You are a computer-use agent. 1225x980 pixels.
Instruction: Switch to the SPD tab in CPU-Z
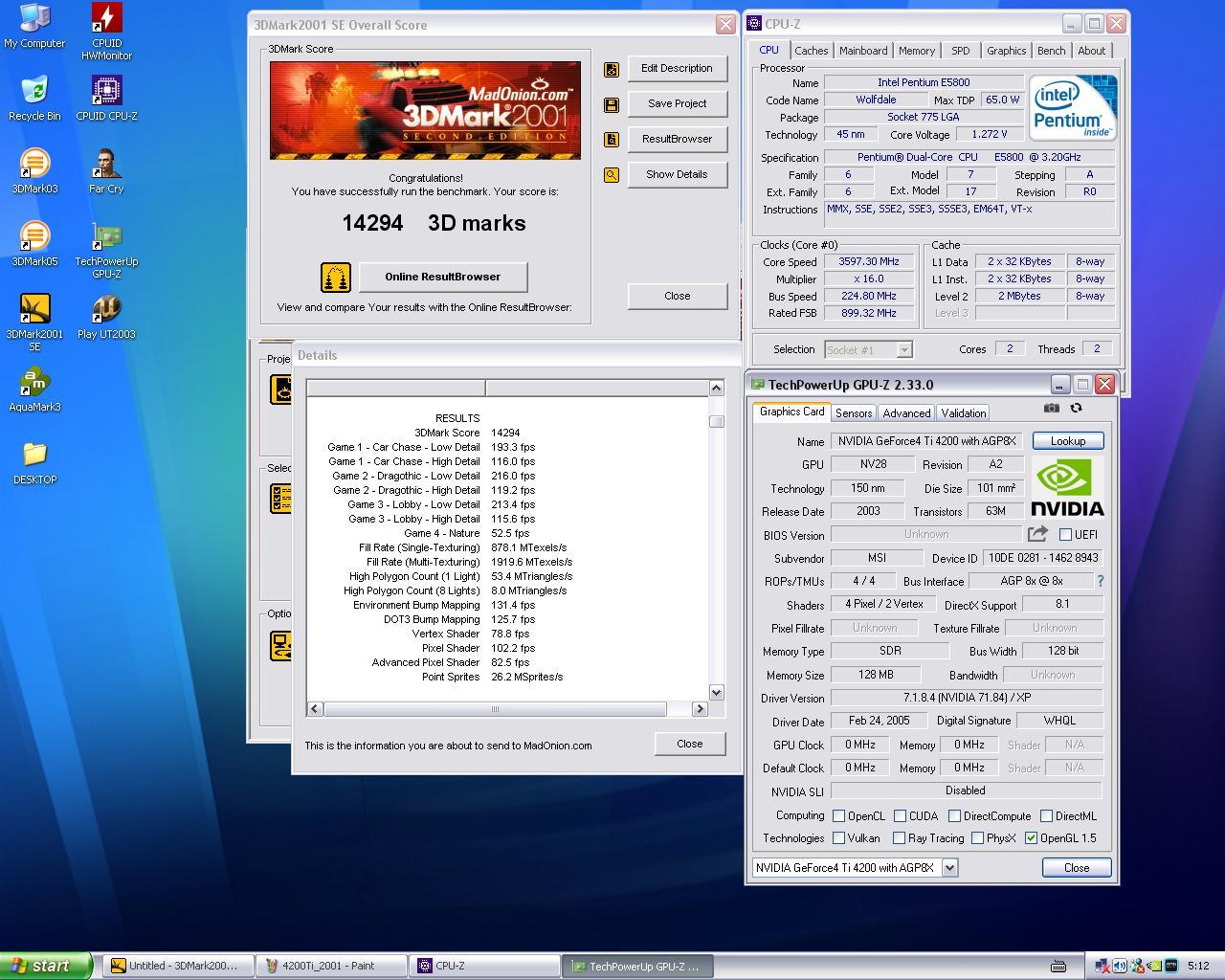[x=961, y=51]
